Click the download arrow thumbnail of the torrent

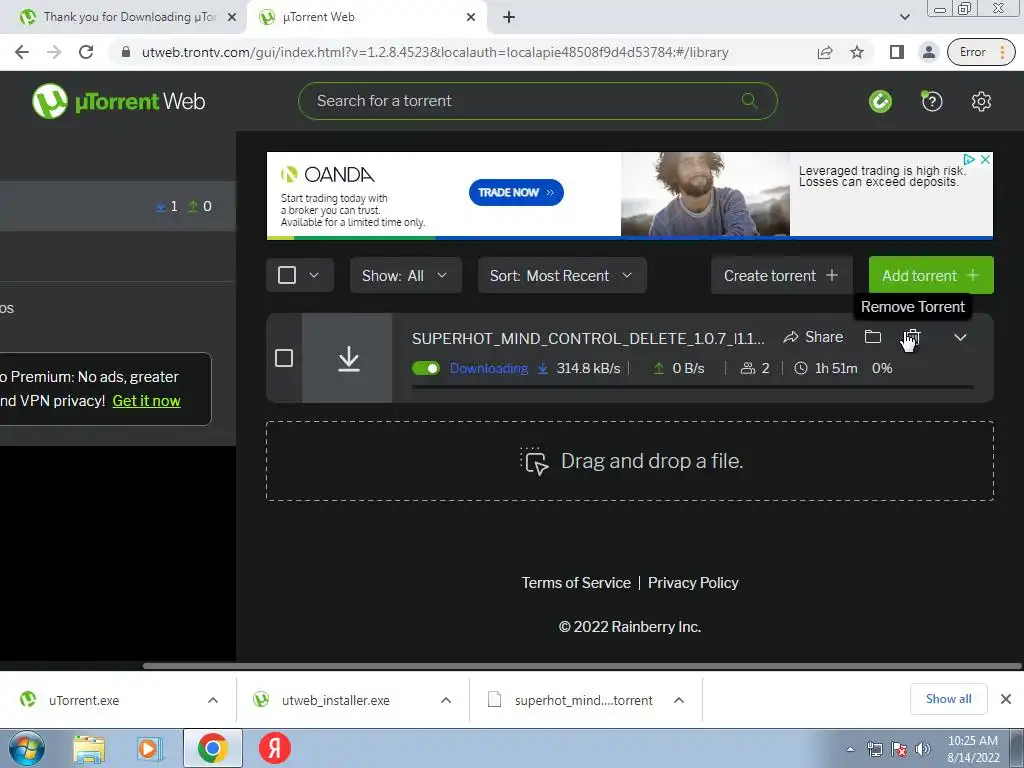pos(347,358)
